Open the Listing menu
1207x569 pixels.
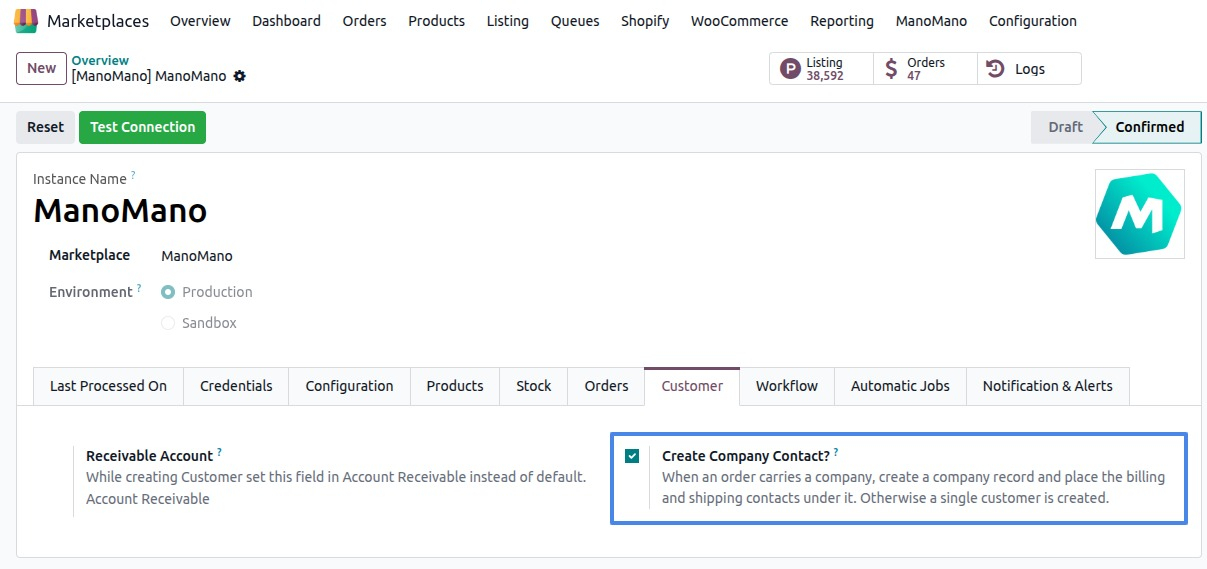pyautogui.click(x=508, y=21)
